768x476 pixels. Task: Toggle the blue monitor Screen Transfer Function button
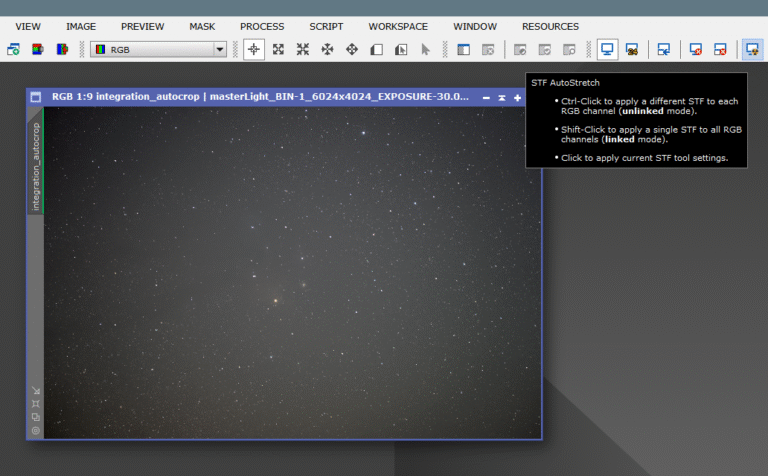[x=607, y=49]
